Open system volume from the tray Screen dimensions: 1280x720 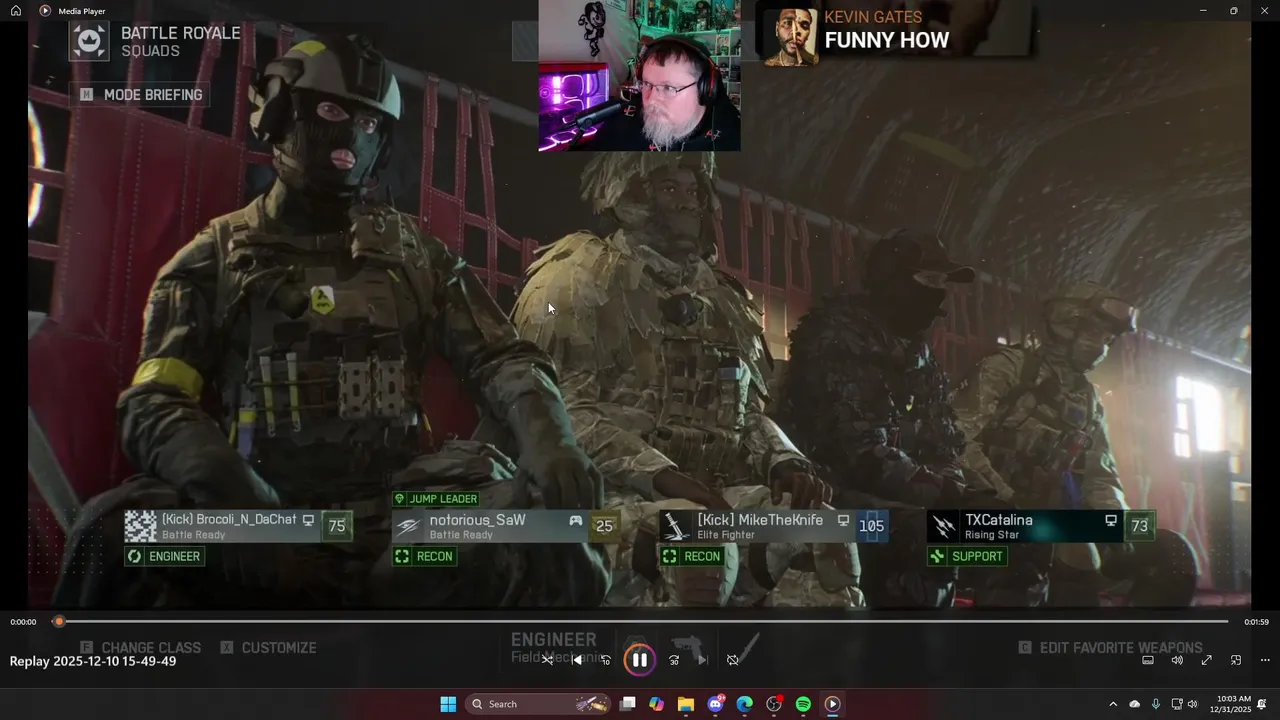pos(1192,704)
